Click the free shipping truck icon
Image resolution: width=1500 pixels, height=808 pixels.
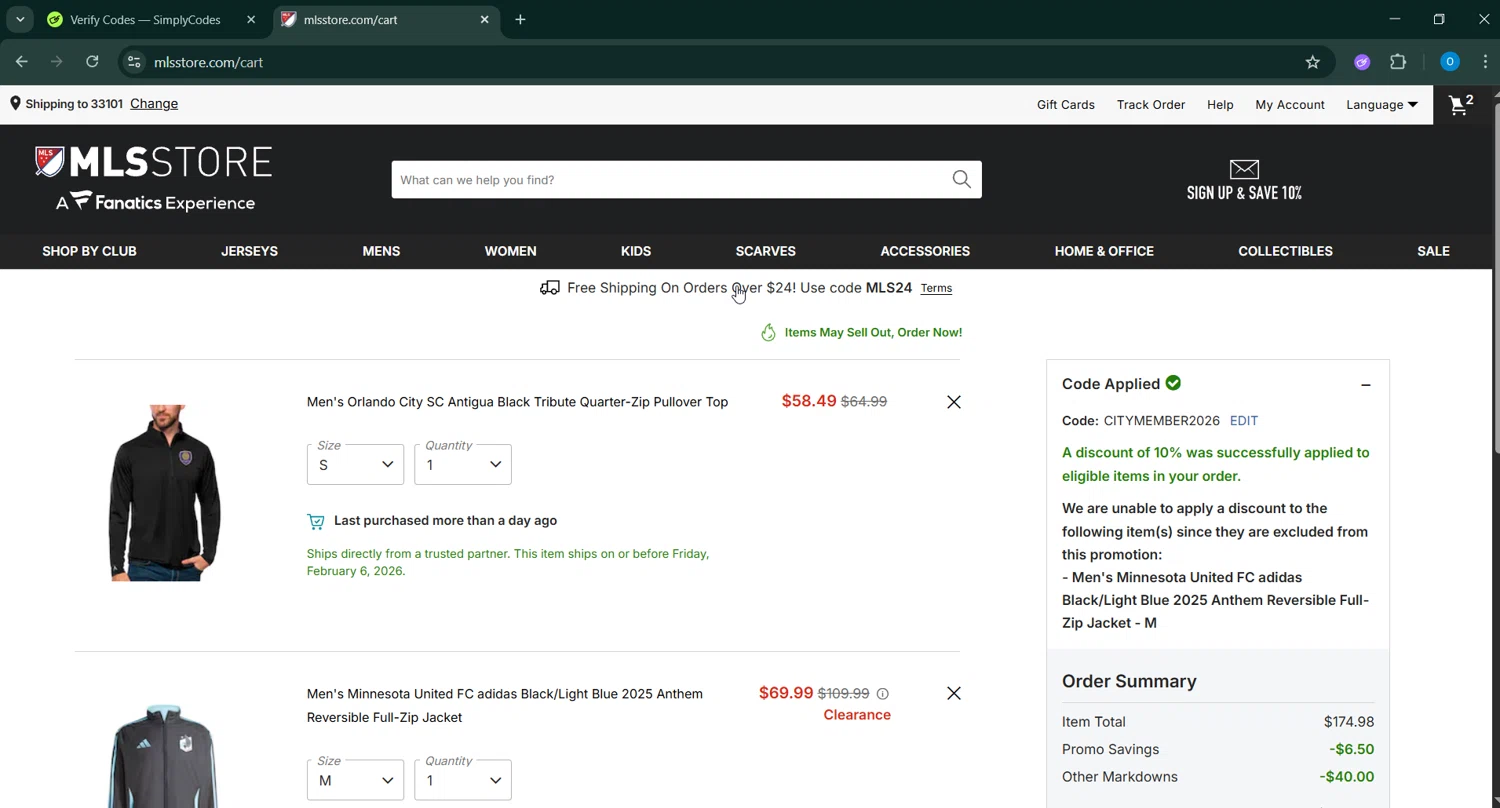tap(549, 288)
